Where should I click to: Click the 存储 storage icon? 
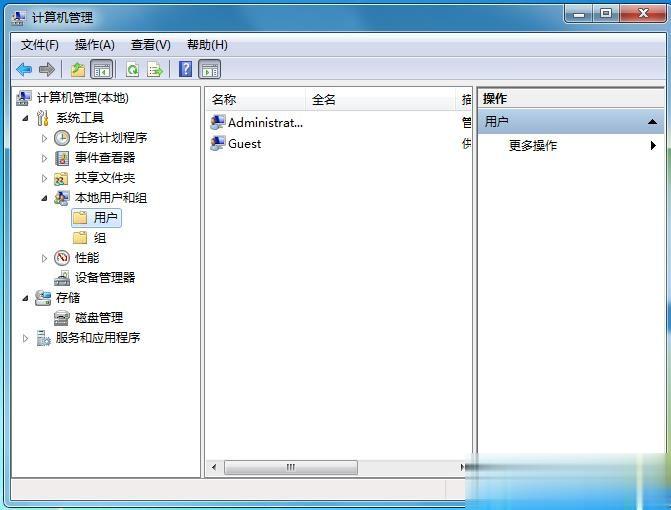[43, 298]
